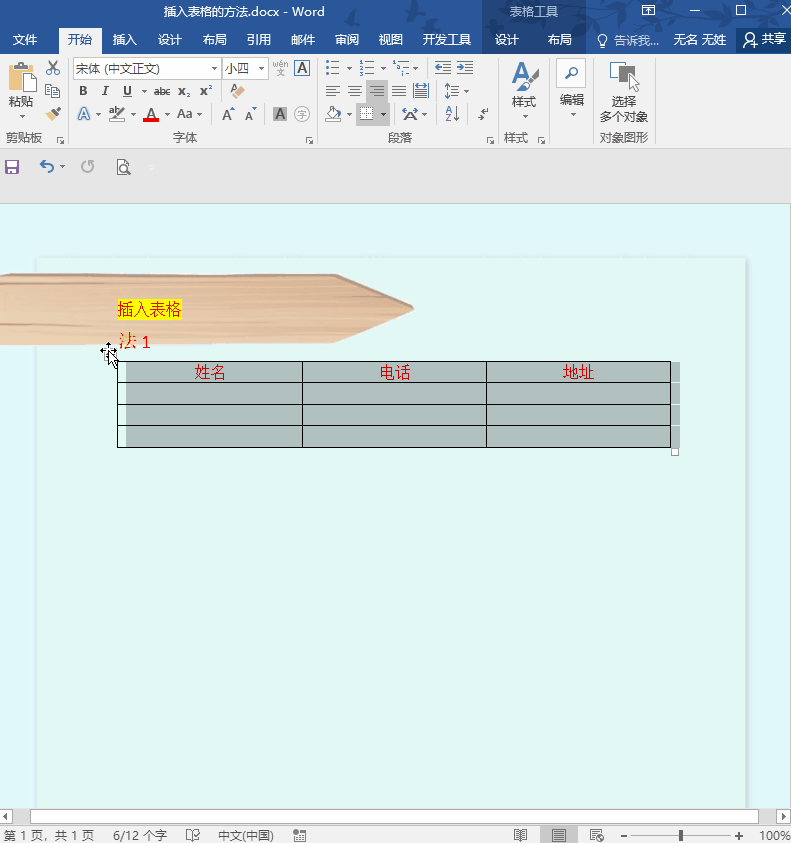Clear all formatting with eraser icon
Viewport: 791px width, 843px height.
[x=237, y=91]
